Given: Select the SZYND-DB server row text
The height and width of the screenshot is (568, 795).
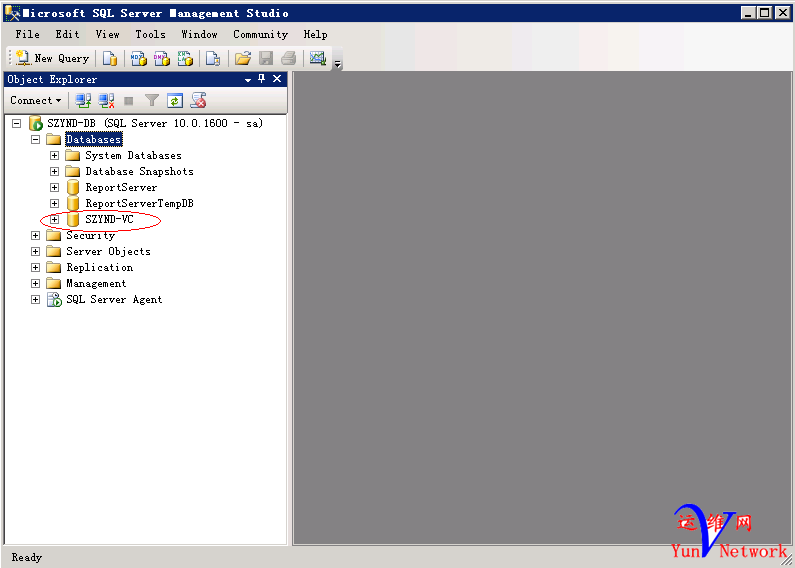Looking at the screenshot, I should 155,123.
